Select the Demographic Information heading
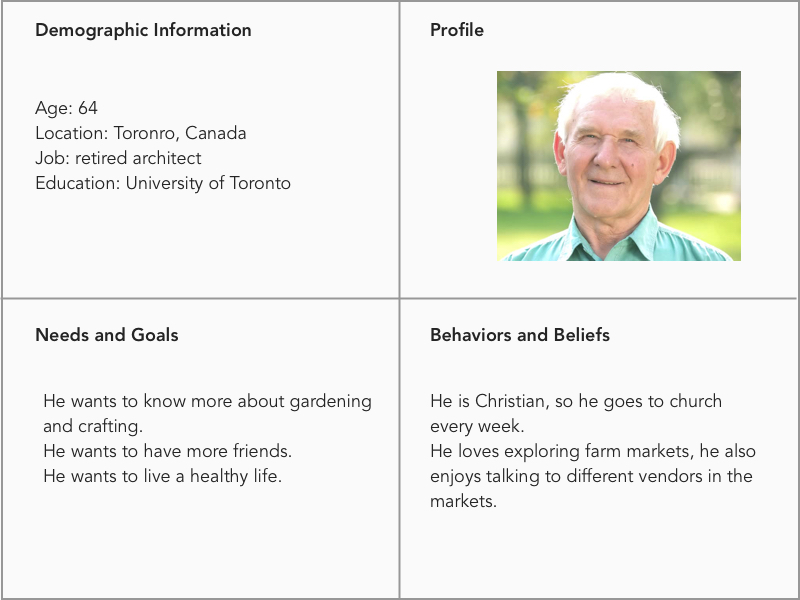Image resolution: width=800 pixels, height=600 pixels. click(143, 30)
